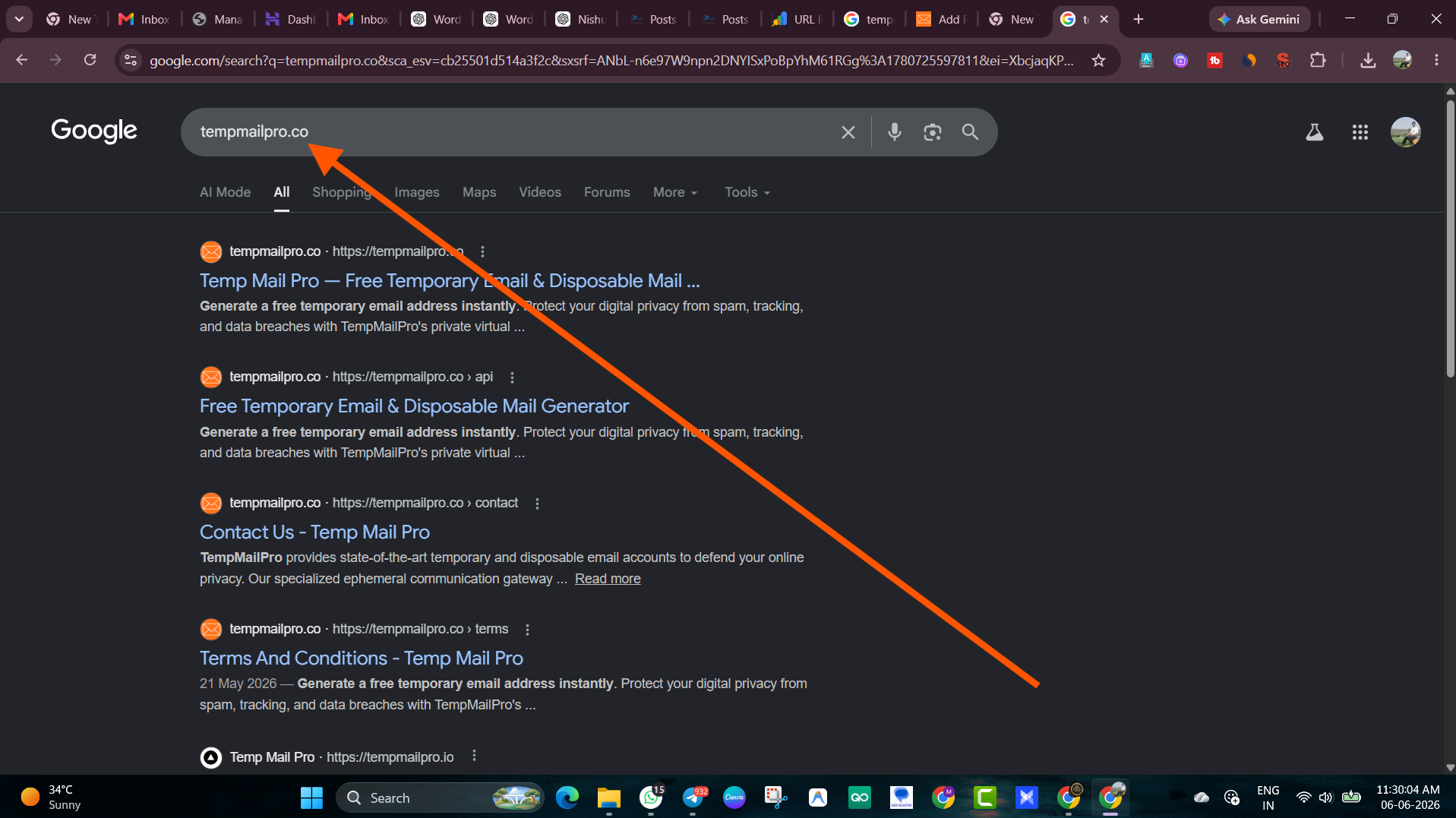1456x818 pixels.
Task: Open Search Labs flask icon
Action: click(1315, 132)
